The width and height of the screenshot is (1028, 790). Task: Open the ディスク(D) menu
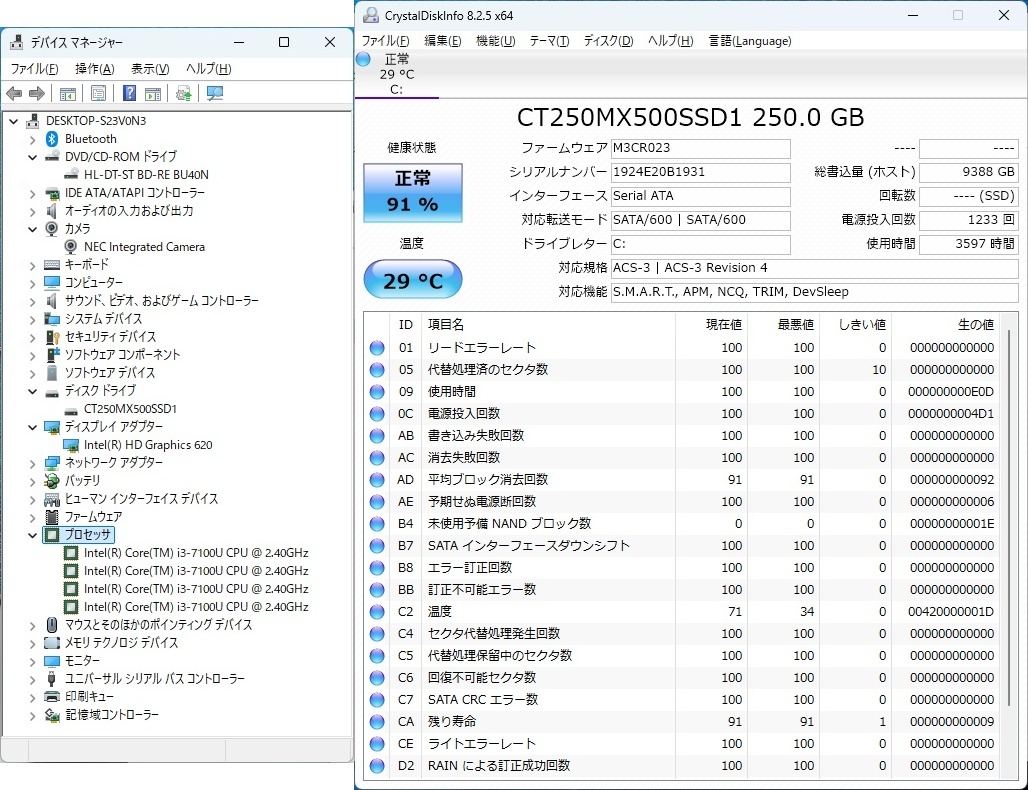[608, 41]
